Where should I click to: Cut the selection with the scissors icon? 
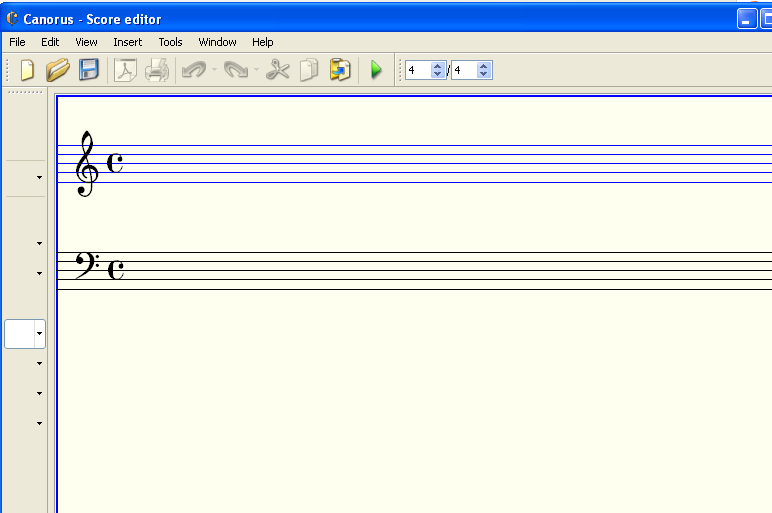click(278, 70)
